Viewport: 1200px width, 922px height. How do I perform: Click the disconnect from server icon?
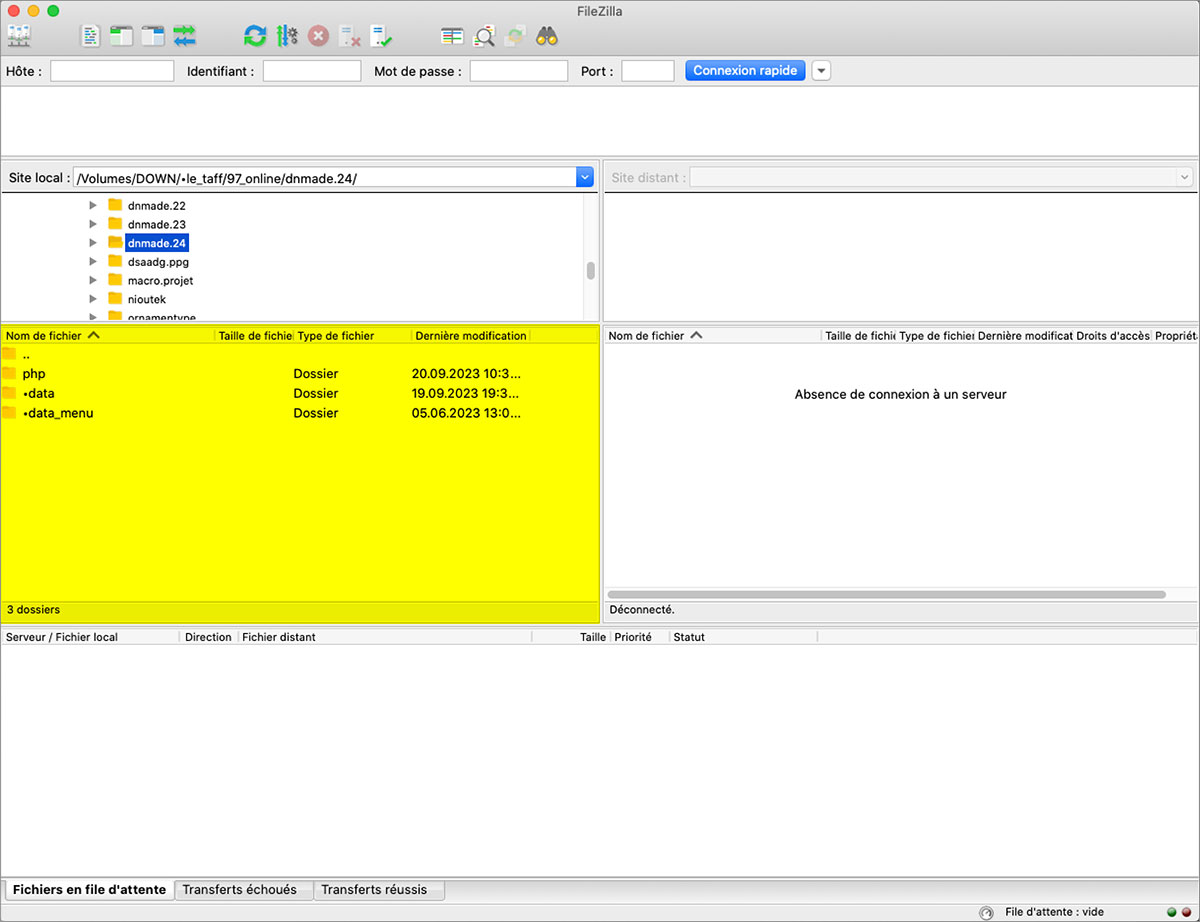349,37
